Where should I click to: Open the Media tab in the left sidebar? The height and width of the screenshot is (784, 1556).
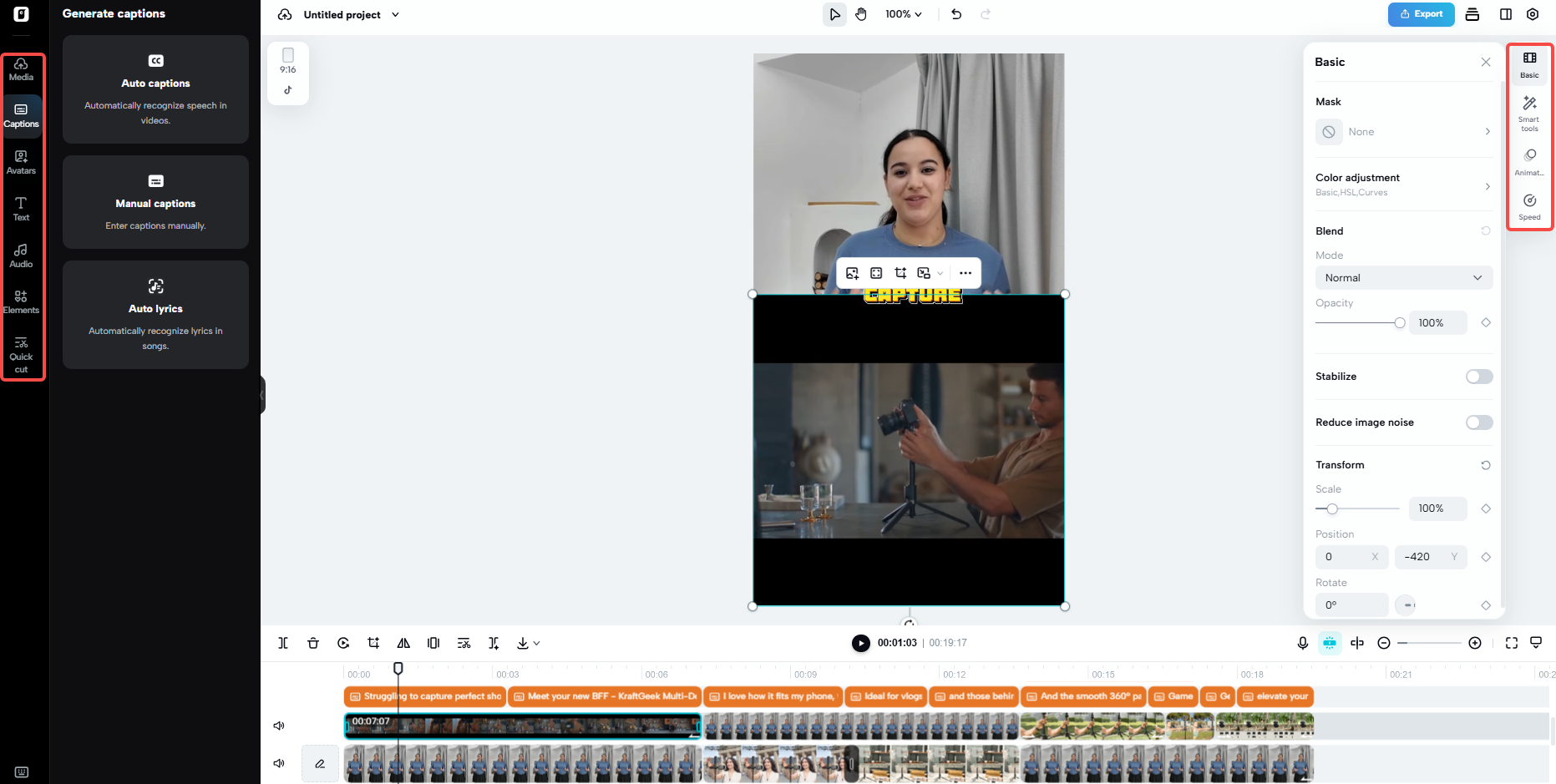coord(22,70)
